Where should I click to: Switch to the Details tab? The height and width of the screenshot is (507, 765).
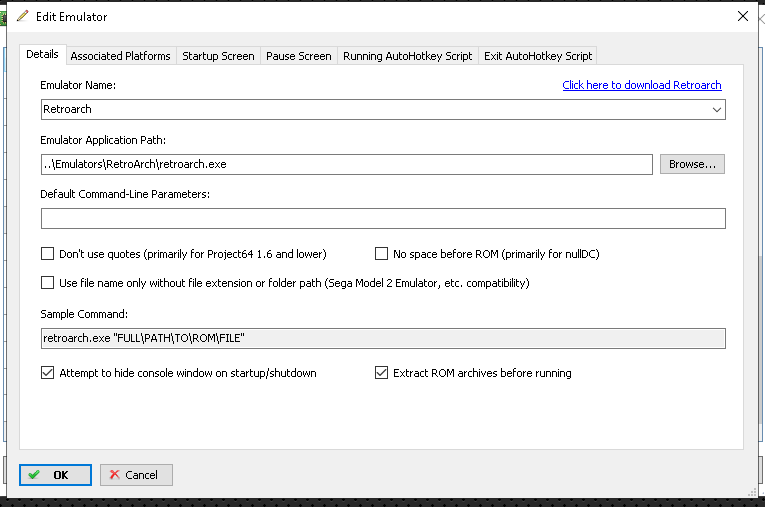click(x=42, y=55)
